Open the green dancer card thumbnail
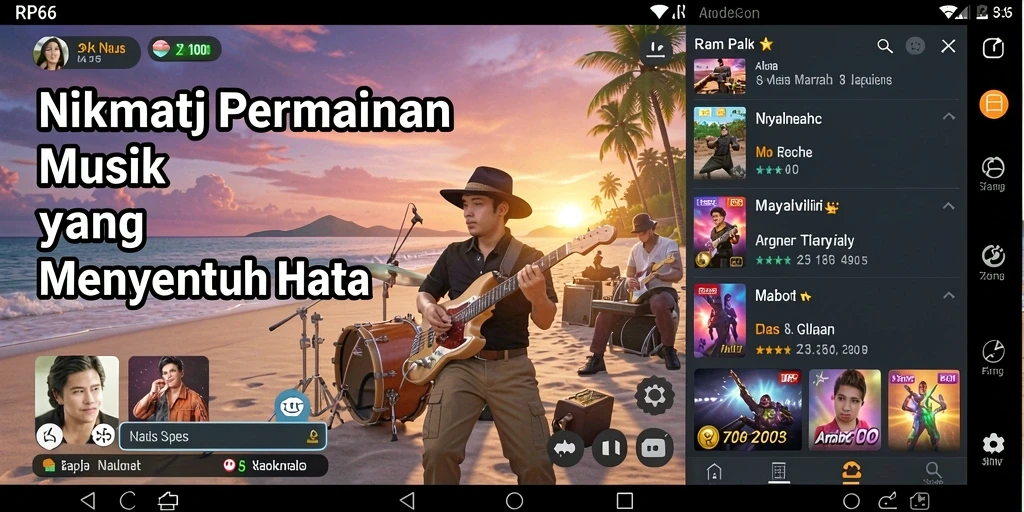This screenshot has height=512, width=1024. point(924,409)
